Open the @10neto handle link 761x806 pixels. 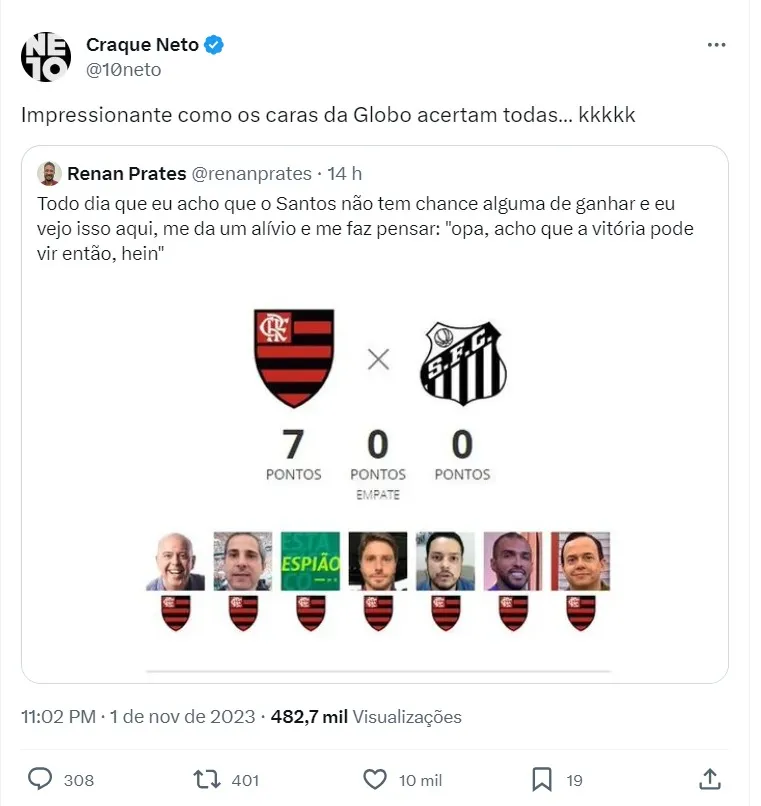click(x=124, y=69)
